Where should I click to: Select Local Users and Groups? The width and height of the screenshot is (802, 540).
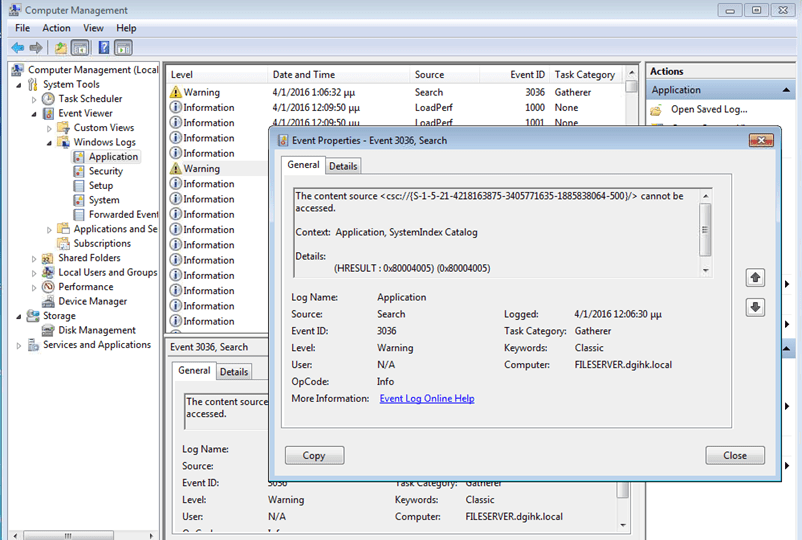[107, 273]
